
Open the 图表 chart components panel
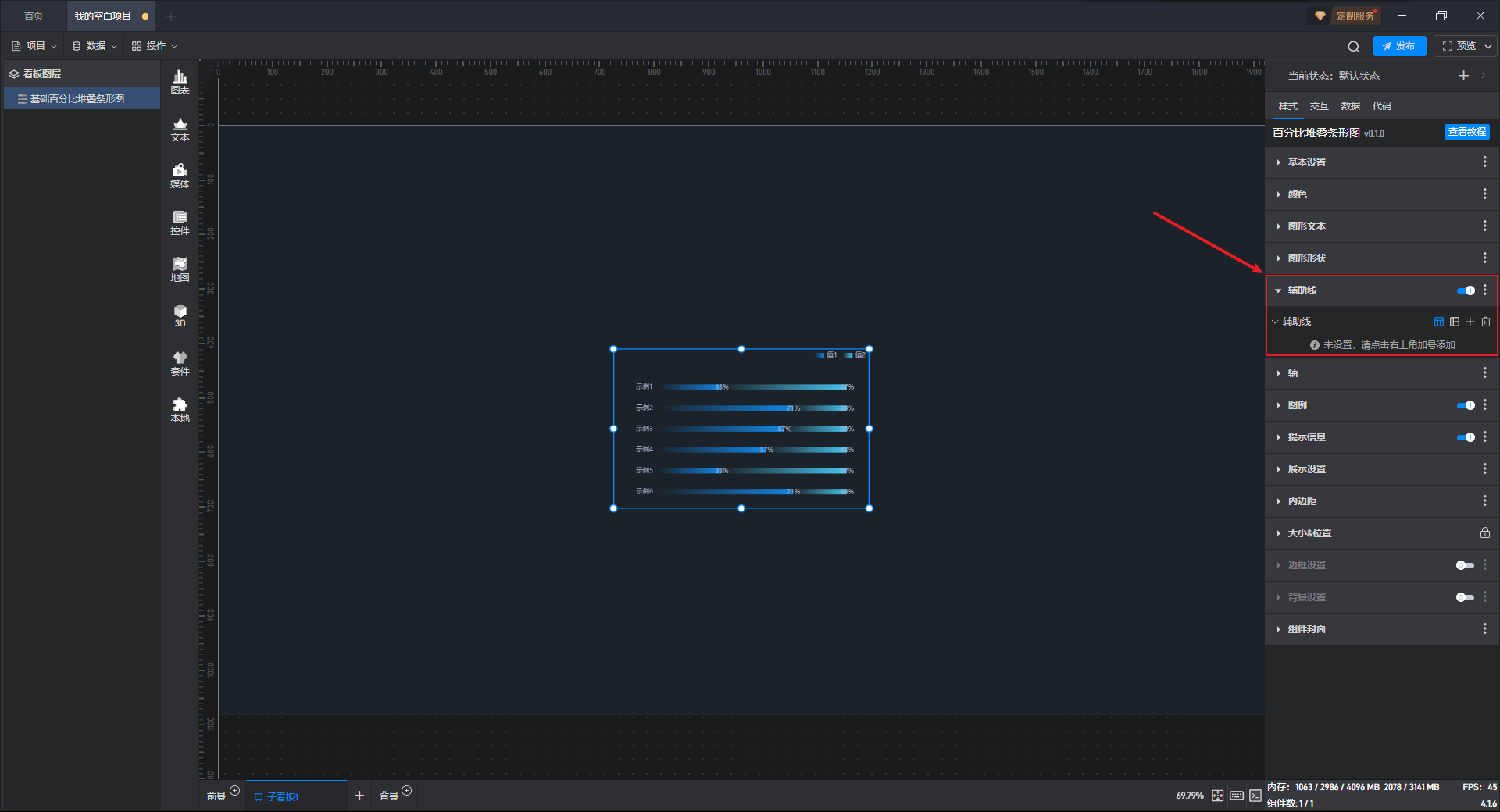click(x=180, y=82)
